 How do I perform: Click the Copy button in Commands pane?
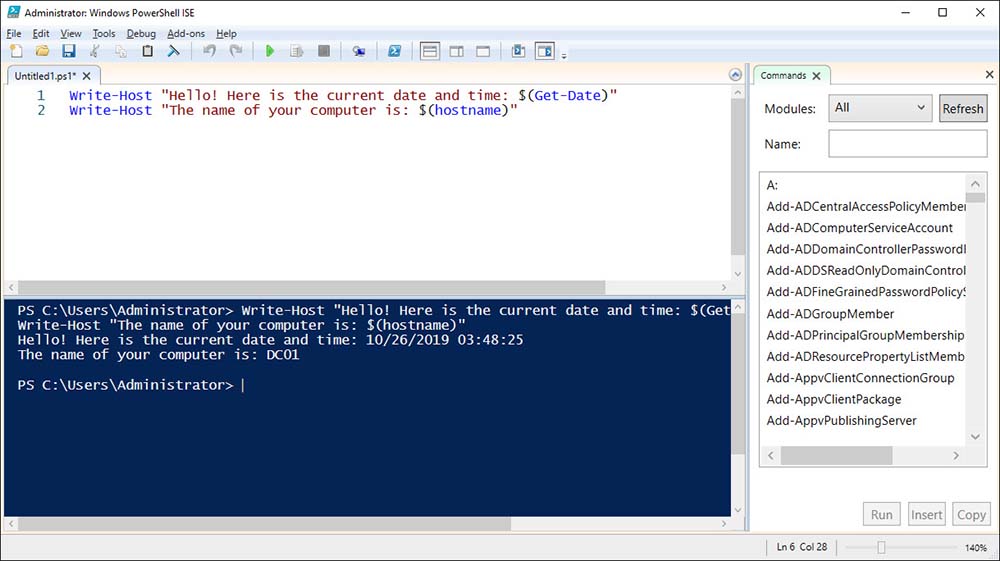971,514
